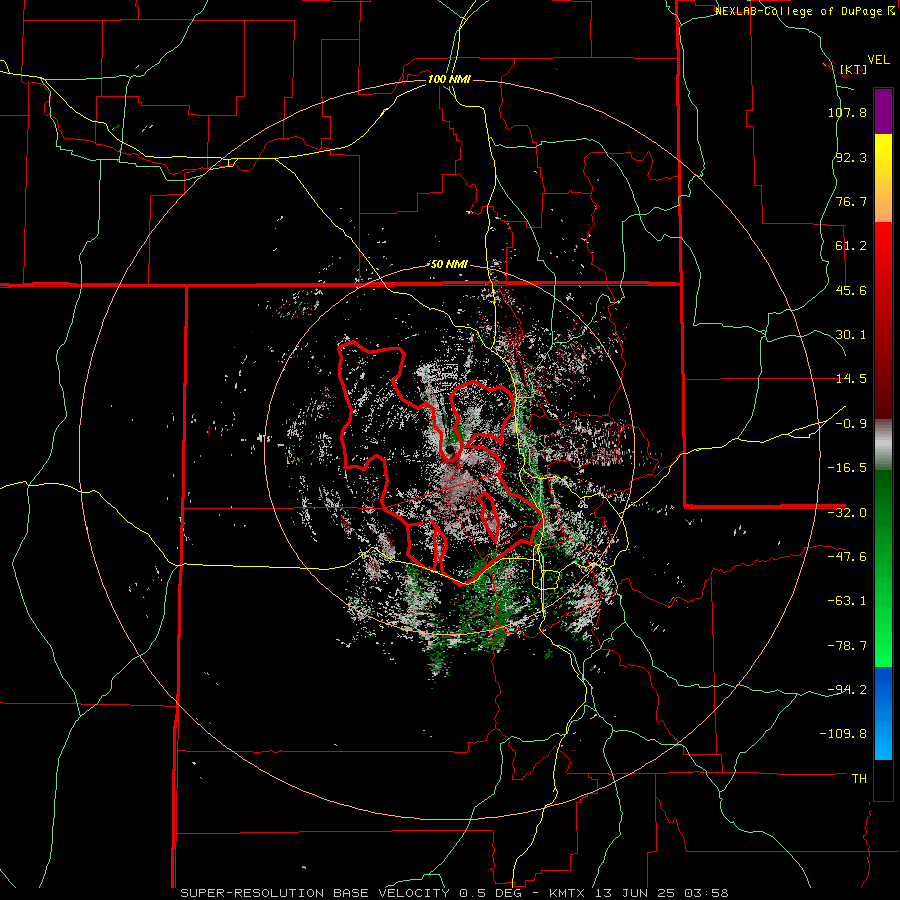Click the 14.5 legend value
This screenshot has width=900, height=900.
(x=851, y=379)
